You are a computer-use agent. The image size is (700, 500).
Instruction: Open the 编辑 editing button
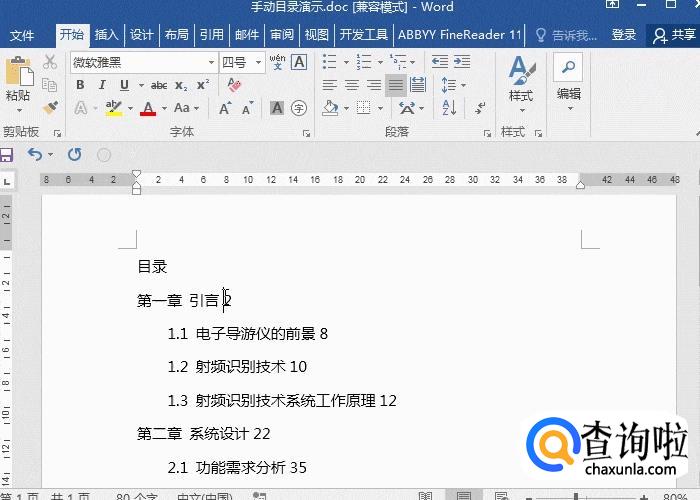point(568,83)
